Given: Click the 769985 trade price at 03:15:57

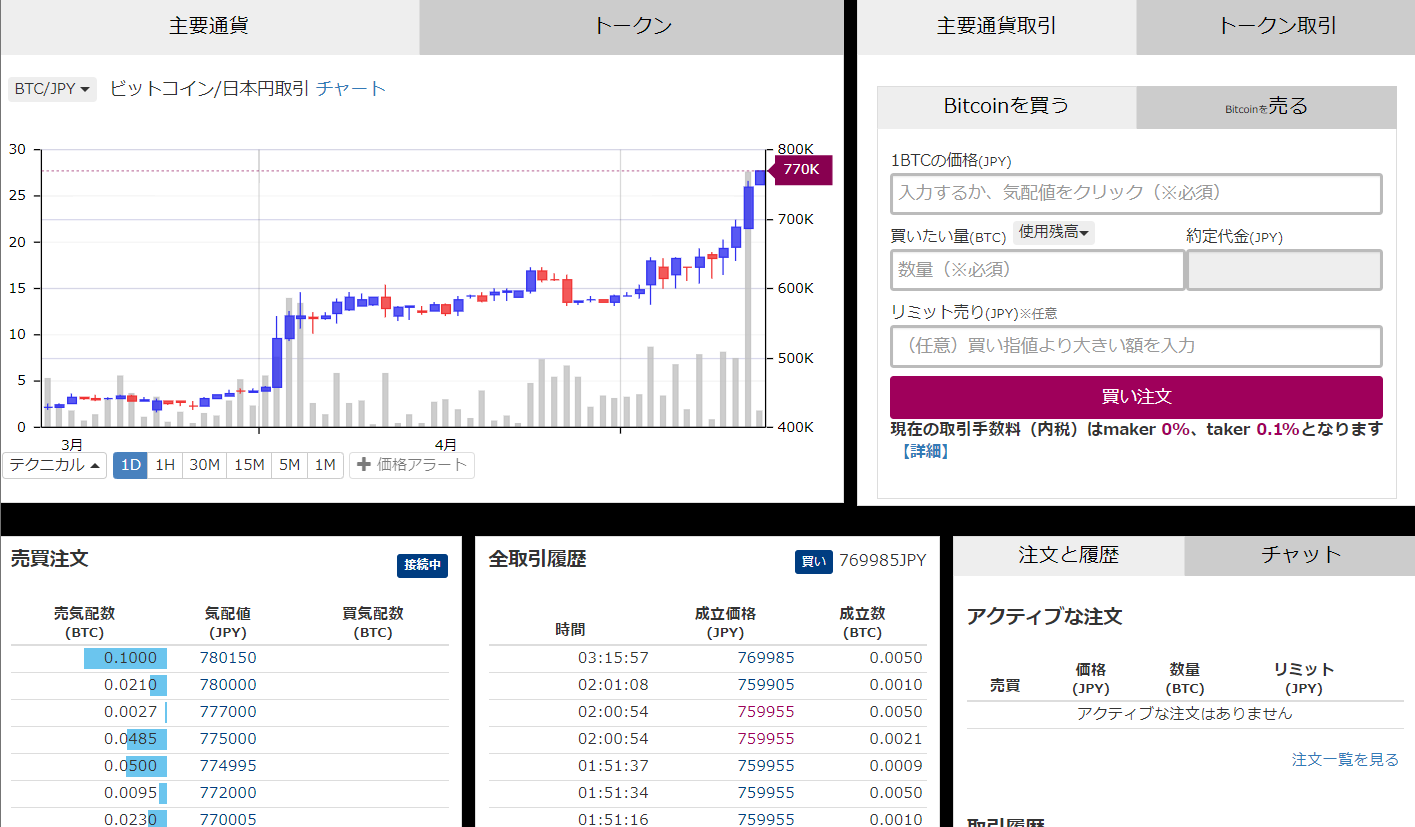Looking at the screenshot, I should coord(766,658).
